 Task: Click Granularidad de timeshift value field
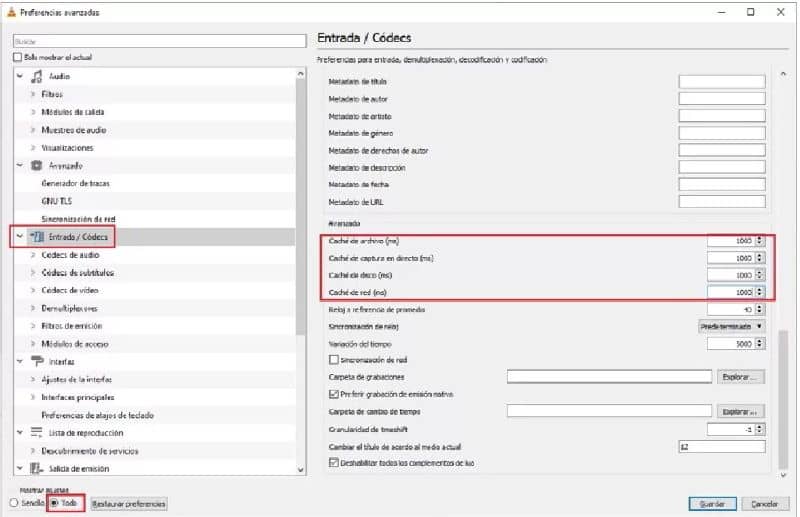[731, 429]
